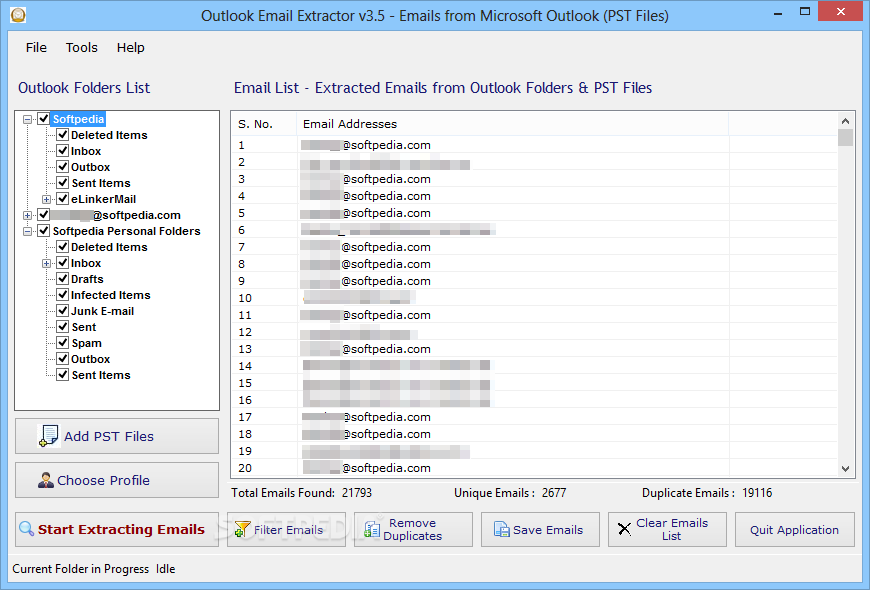Select email row number 1
870x590 pixels.
coord(534,145)
